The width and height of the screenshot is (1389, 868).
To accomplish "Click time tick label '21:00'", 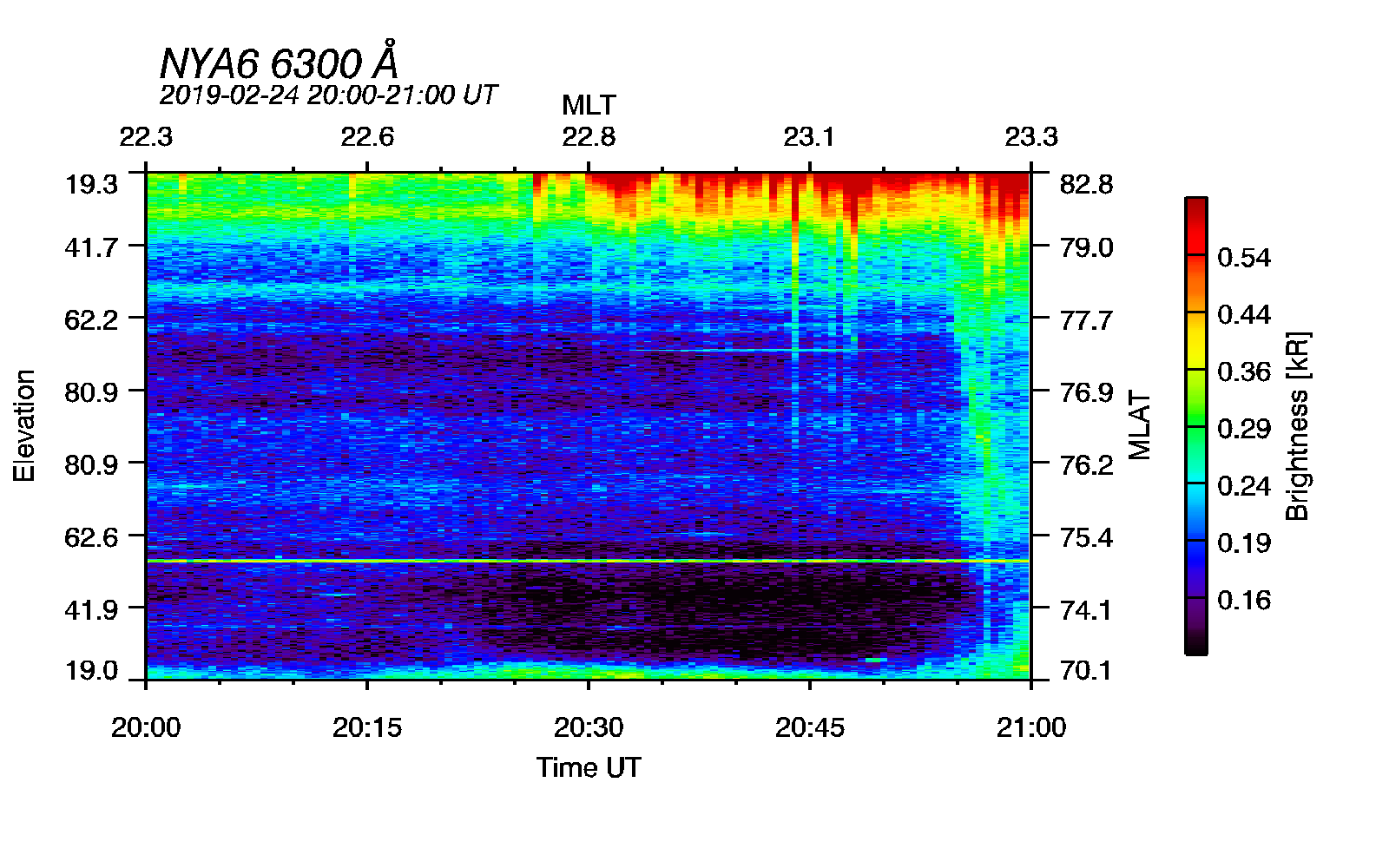I will [x=1031, y=727].
